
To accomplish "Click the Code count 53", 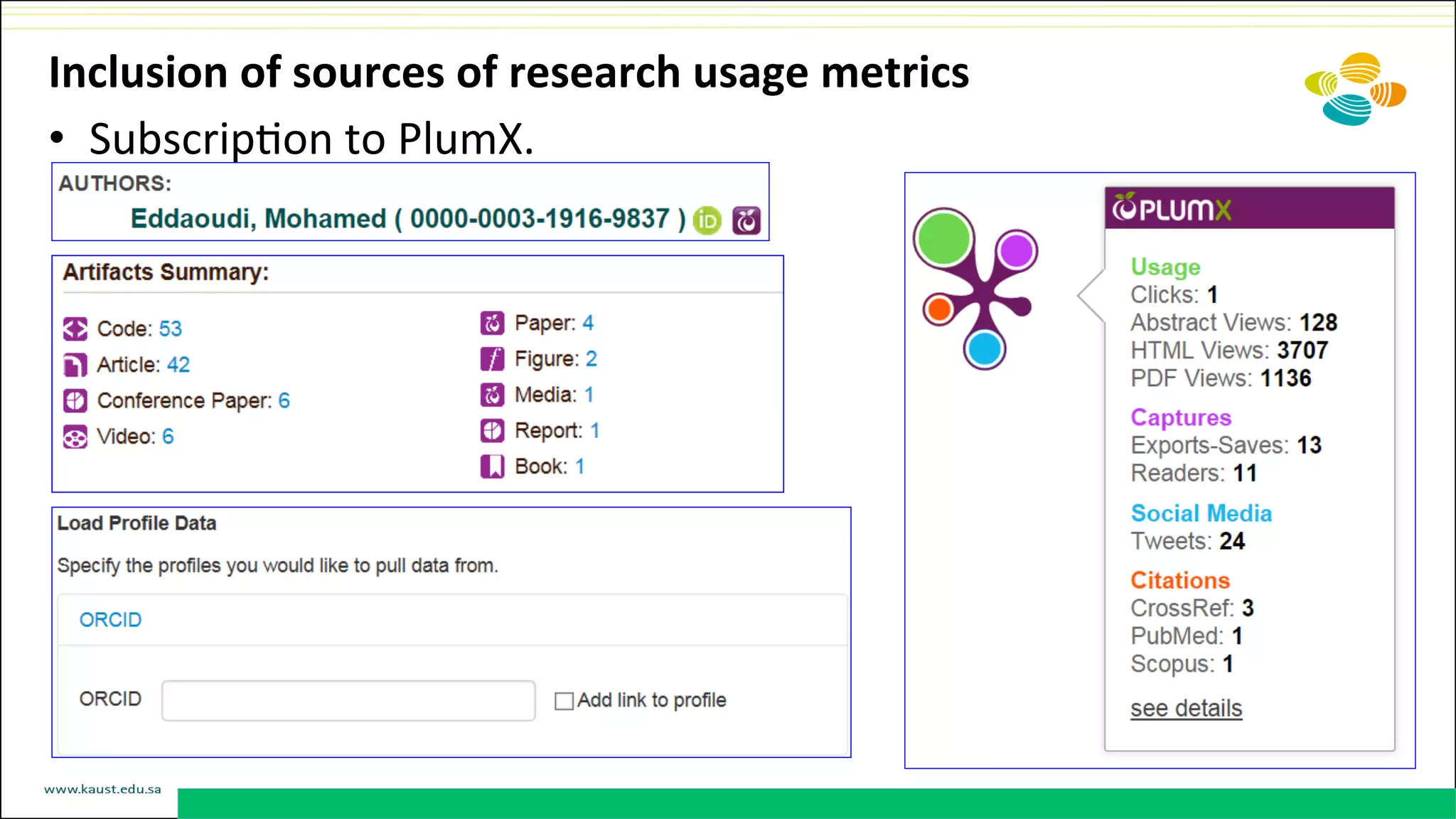I will coord(170,328).
